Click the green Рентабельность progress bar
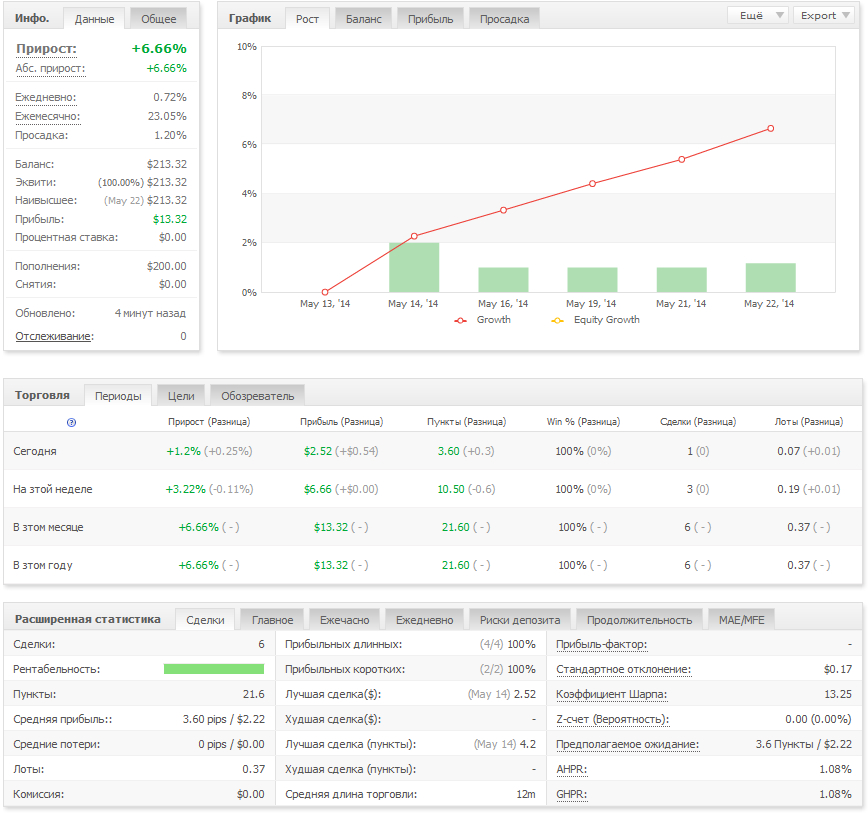 coord(214,669)
